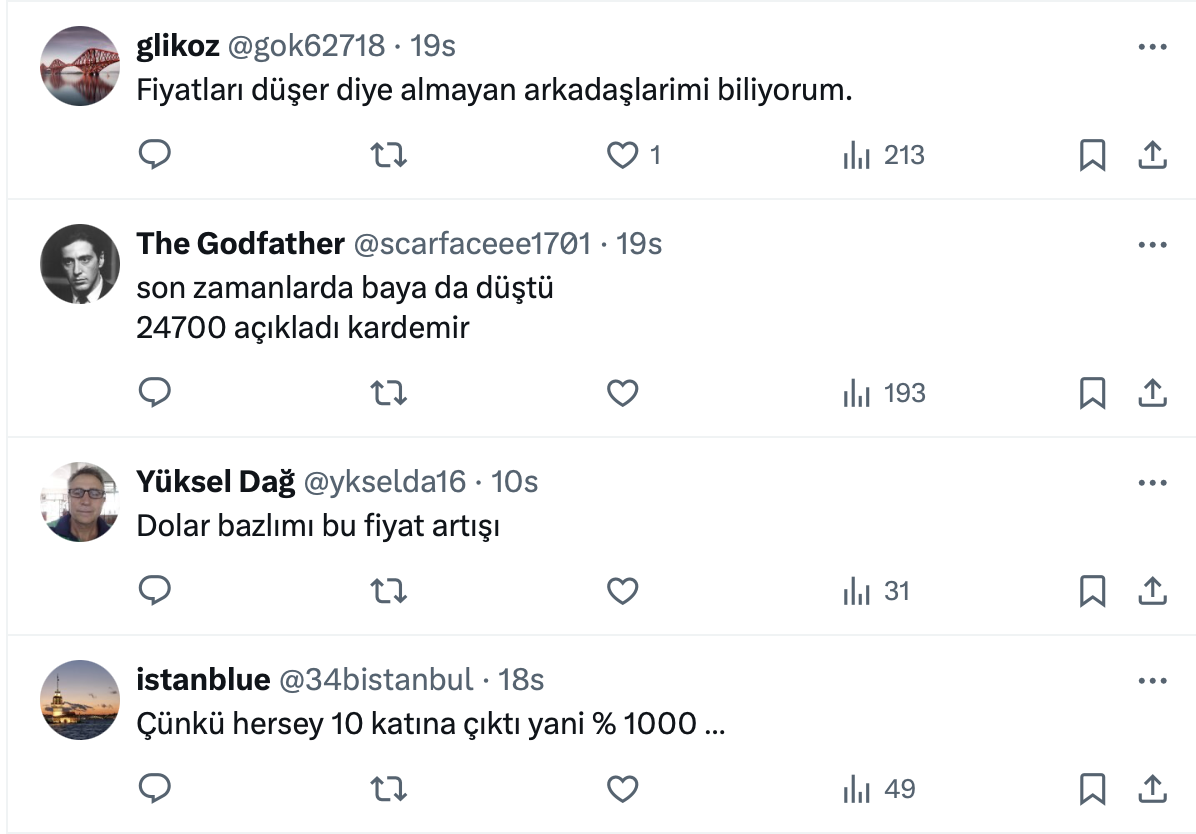Screen dimensions: 1196x834
Task: Open The Godfather profile name link
Action: pyautogui.click(x=240, y=244)
